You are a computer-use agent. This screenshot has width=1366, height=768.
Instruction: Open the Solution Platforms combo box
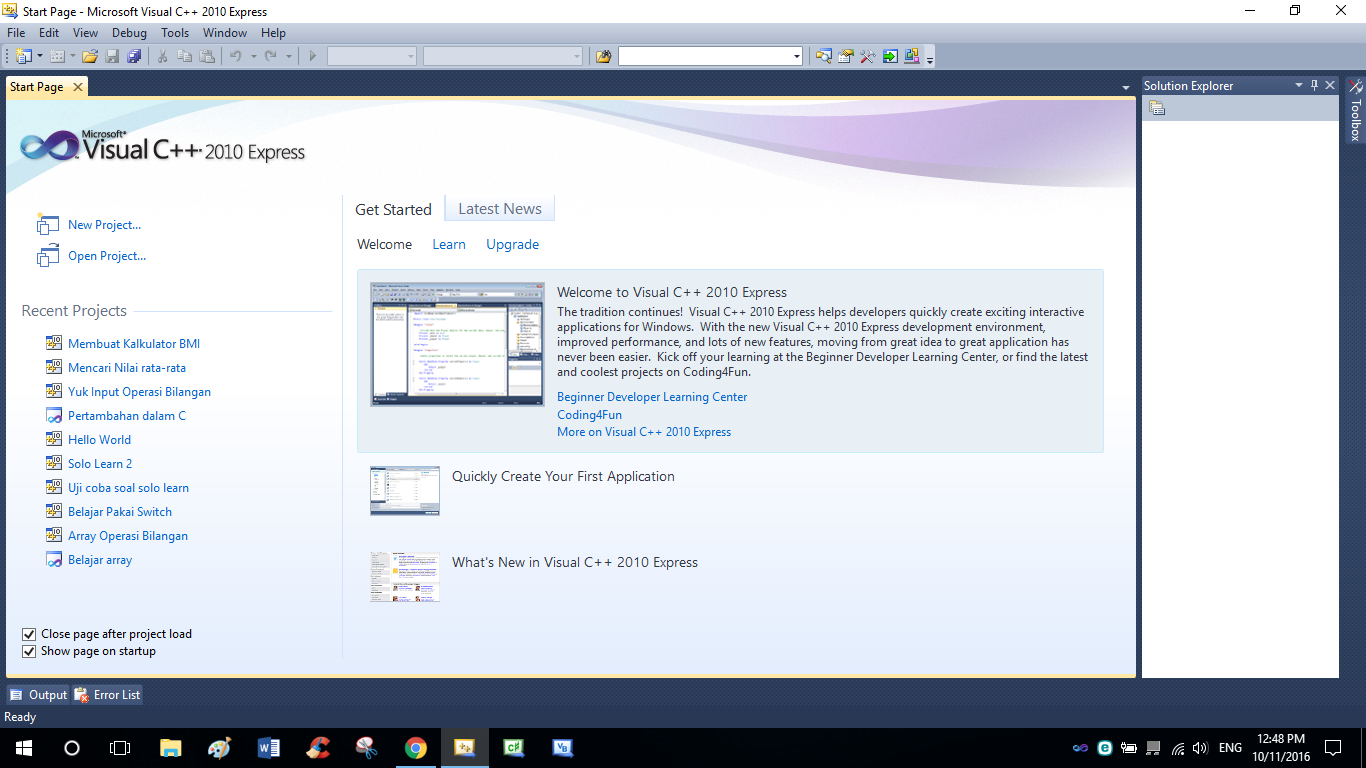click(x=503, y=56)
